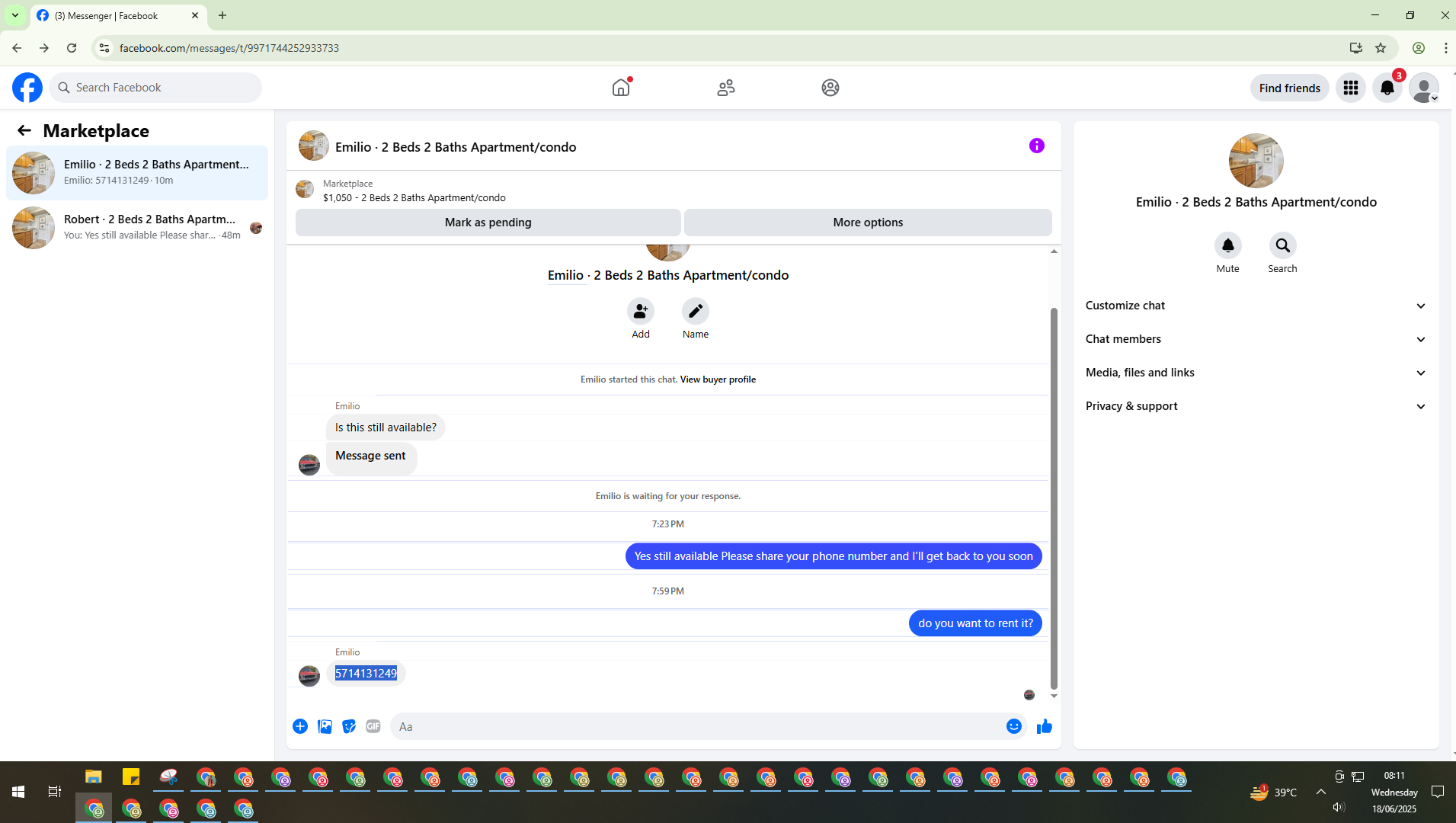This screenshot has width=1456, height=823.
Task: Open the Friends icon in top navigation
Action: coord(726,88)
